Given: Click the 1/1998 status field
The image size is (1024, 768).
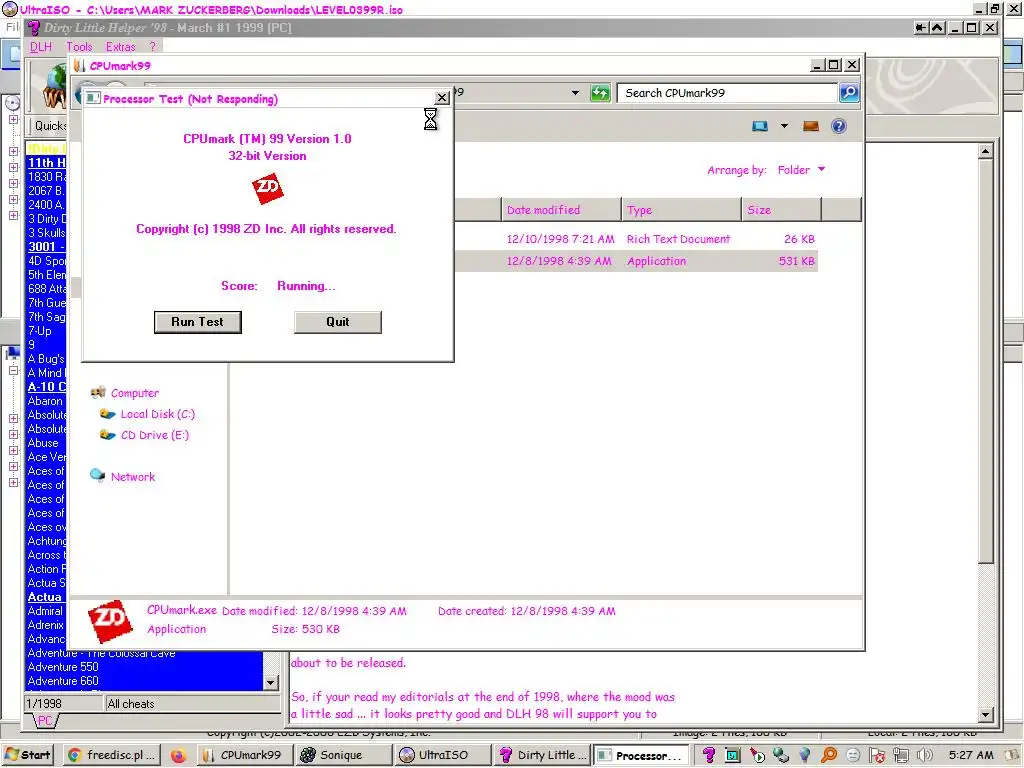Looking at the screenshot, I should (63, 704).
